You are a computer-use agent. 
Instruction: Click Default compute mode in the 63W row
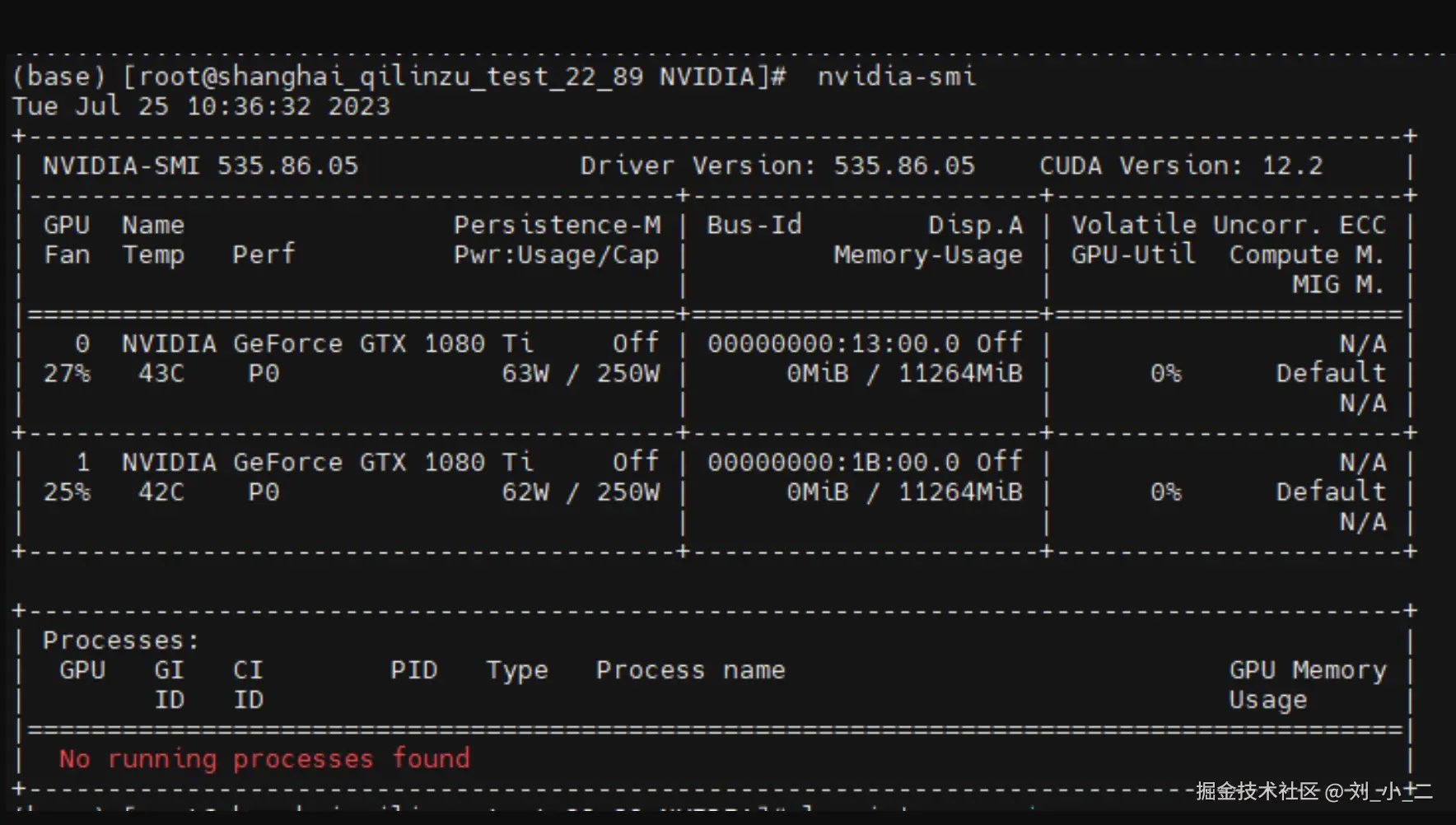tap(1331, 373)
